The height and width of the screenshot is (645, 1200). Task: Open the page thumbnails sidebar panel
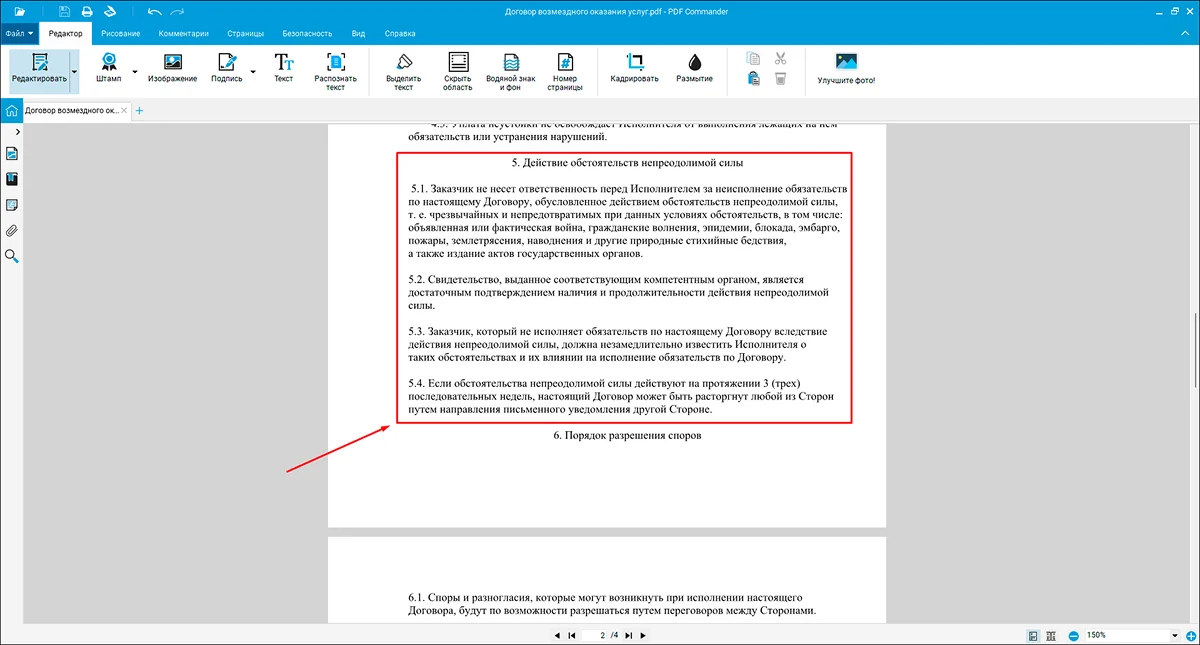coord(12,154)
